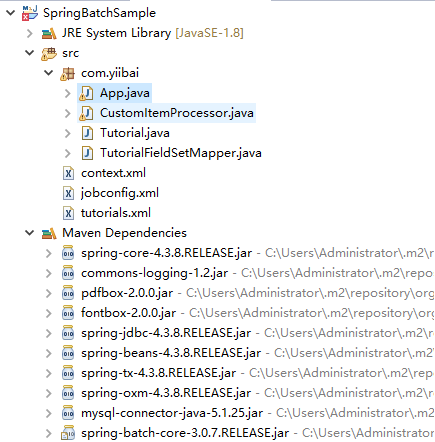This screenshot has width=435, height=442.
Task: Collapse the Maven Dependencies node
Action: 30,233
